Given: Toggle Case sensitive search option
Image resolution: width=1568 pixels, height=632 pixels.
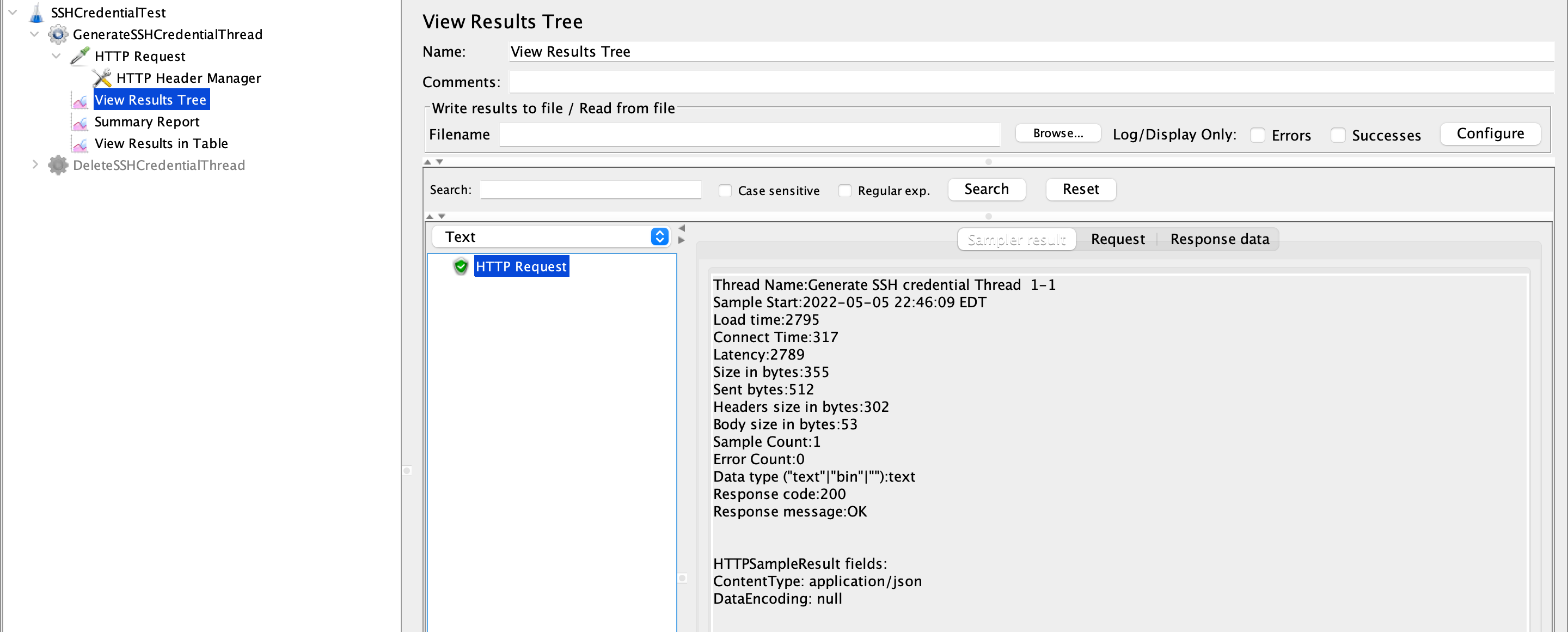Looking at the screenshot, I should tap(724, 191).
